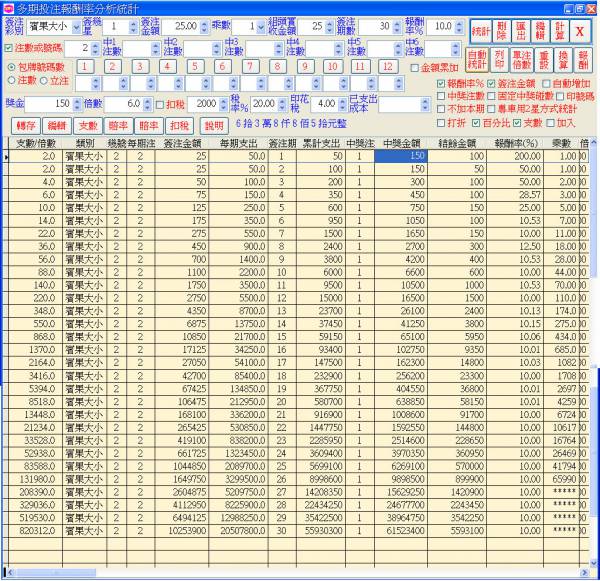
Task: Toggle the 注數或號碼 checkbox
Action: click(8, 48)
